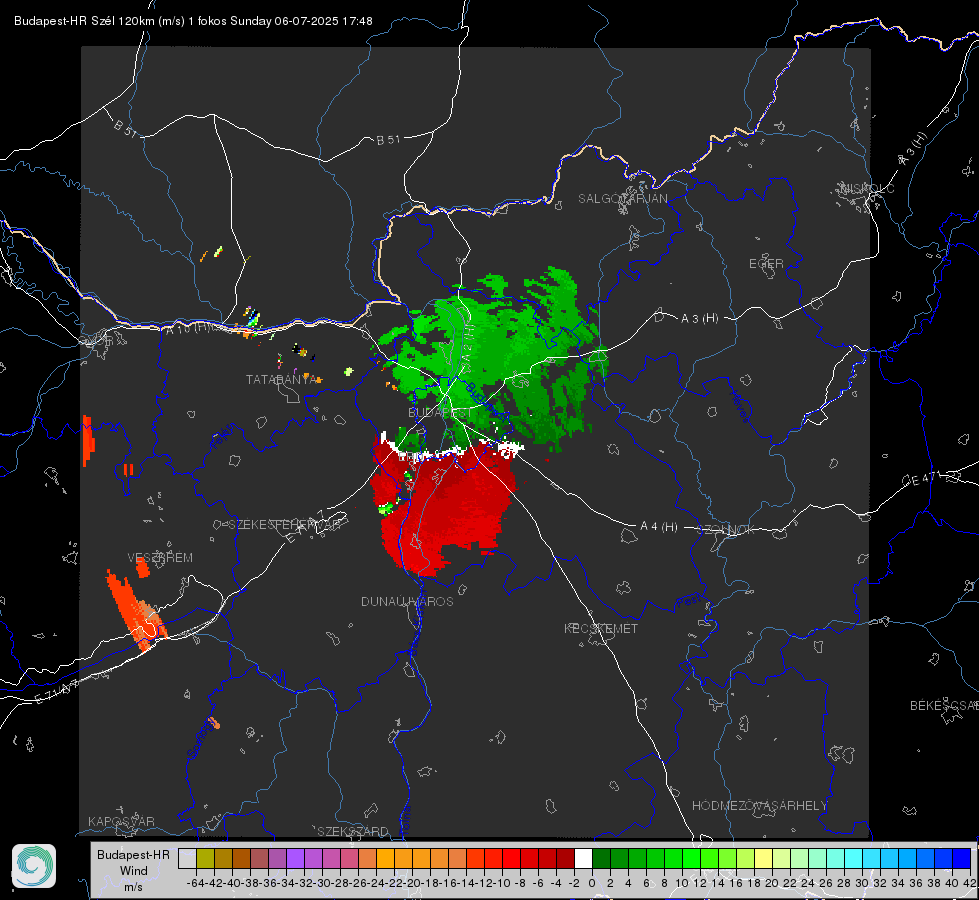Click the KAPOSVÁR city label
979x900 pixels.
click(x=121, y=821)
